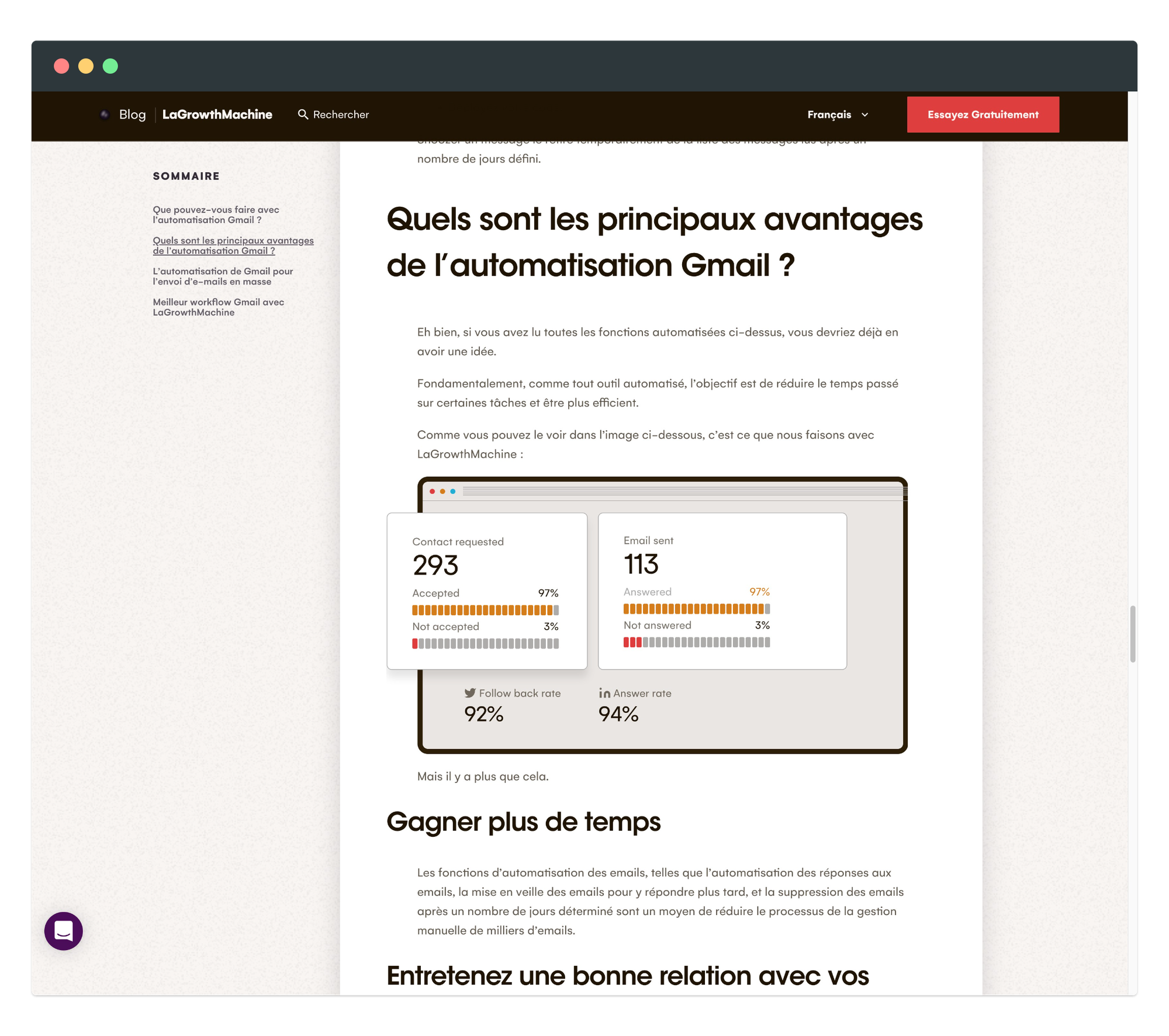Click the Answered 97% progress bar
This screenshot has height=1036, width=1169.
[697, 609]
